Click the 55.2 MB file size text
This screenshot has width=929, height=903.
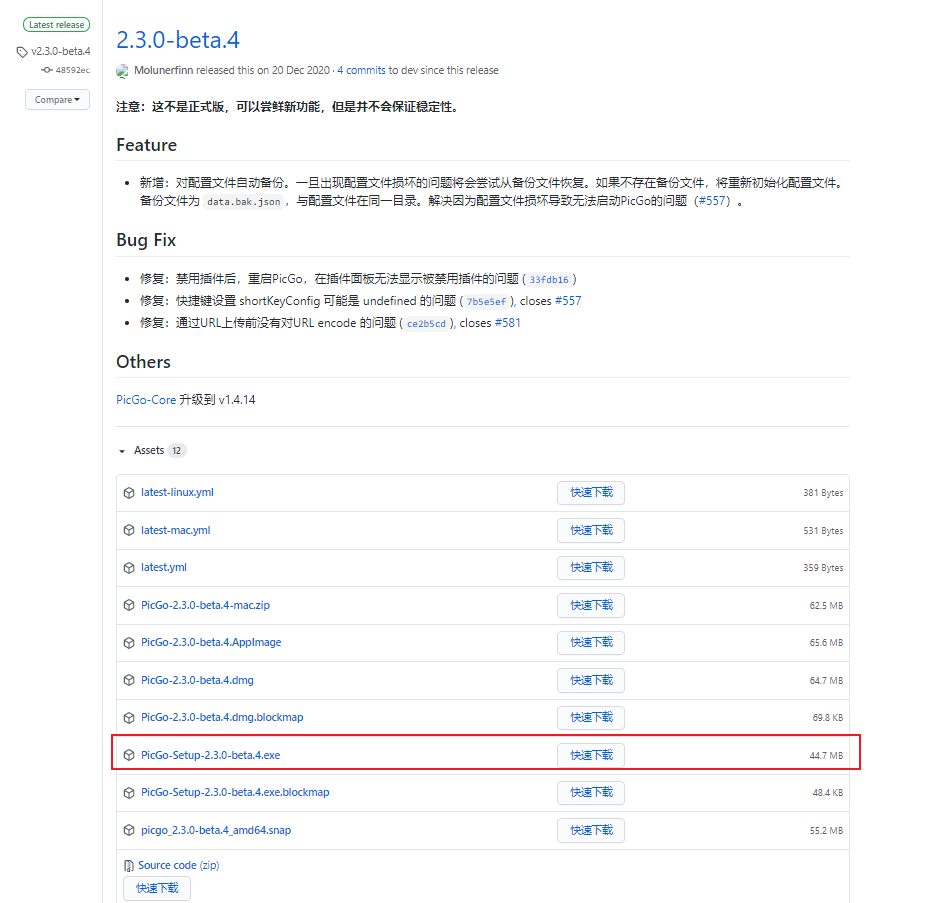click(826, 831)
